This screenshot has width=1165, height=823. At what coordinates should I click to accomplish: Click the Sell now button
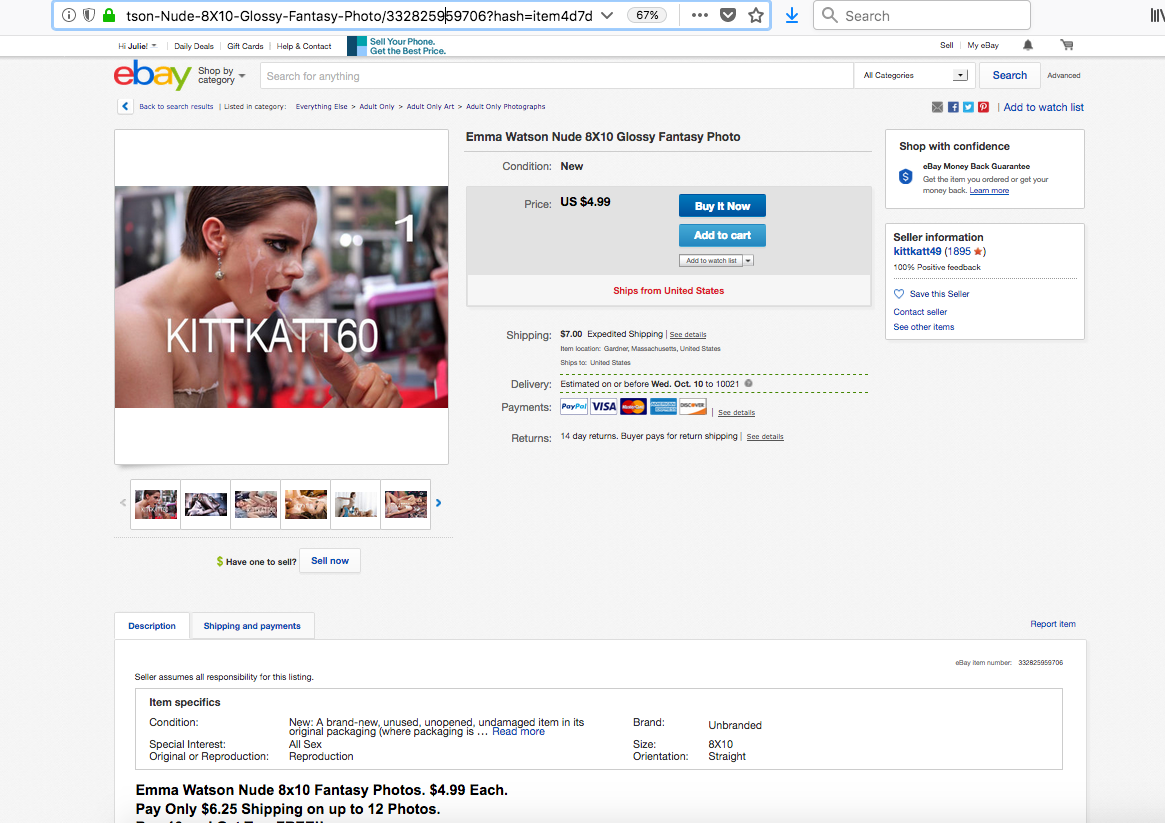(330, 561)
